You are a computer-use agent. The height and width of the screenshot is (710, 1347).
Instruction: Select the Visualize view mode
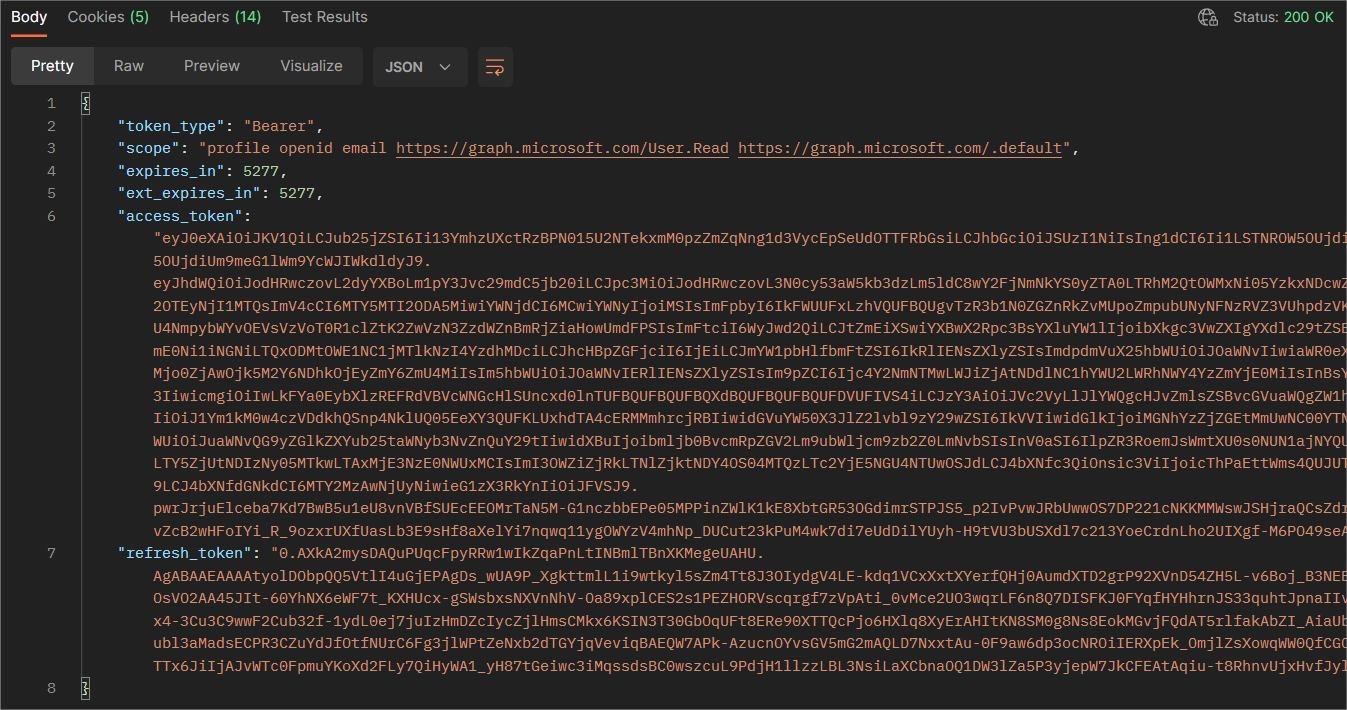point(311,66)
